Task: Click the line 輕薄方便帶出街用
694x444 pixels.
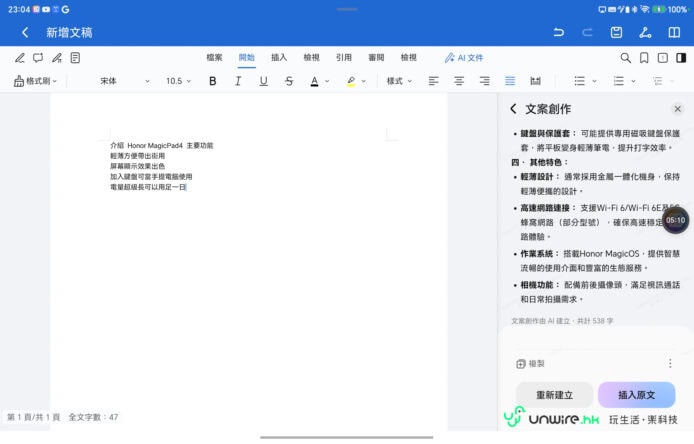Action: [x=137, y=156]
